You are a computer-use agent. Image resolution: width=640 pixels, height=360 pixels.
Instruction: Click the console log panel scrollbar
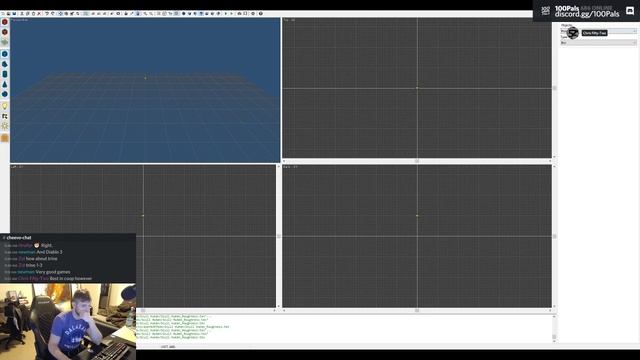(554, 329)
